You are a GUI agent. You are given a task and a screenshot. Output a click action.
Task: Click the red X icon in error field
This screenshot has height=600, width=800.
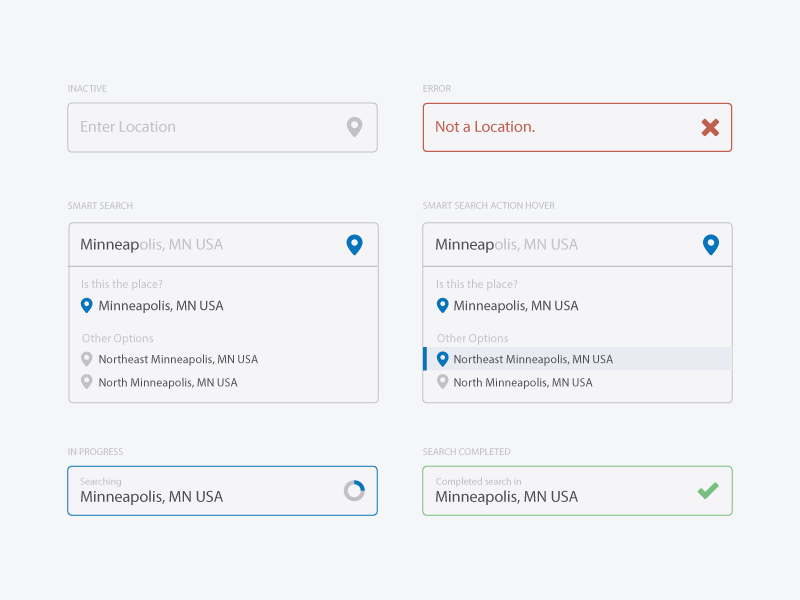pyautogui.click(x=710, y=127)
